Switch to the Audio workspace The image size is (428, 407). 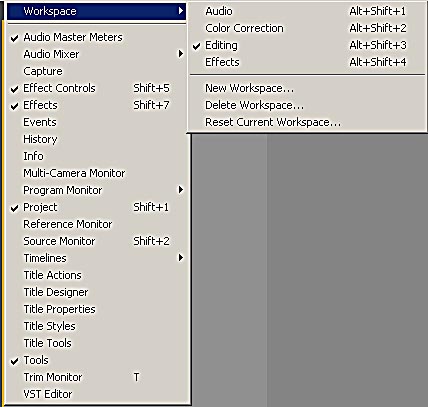point(307,11)
